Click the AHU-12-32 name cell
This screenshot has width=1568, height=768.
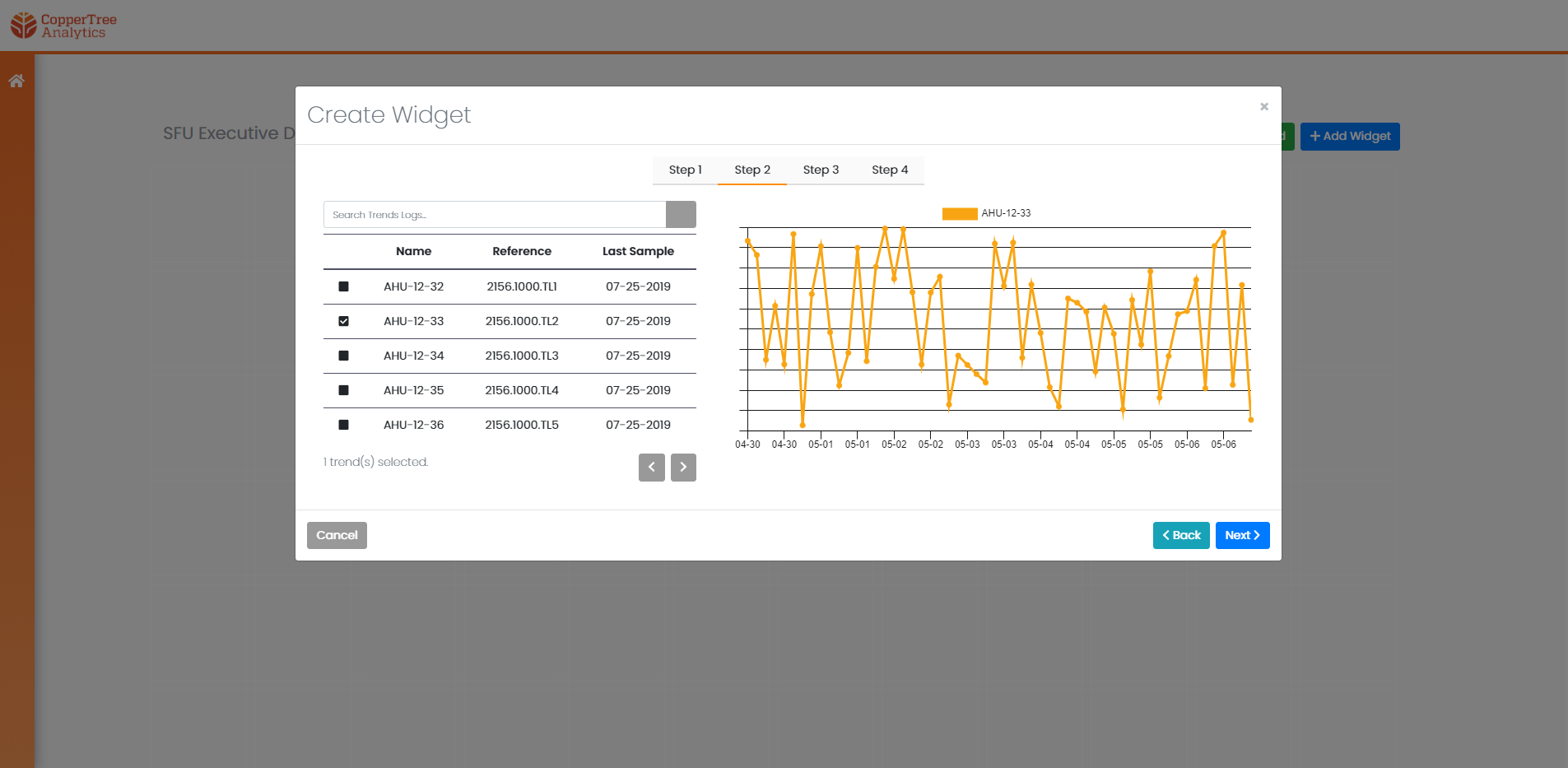click(413, 286)
